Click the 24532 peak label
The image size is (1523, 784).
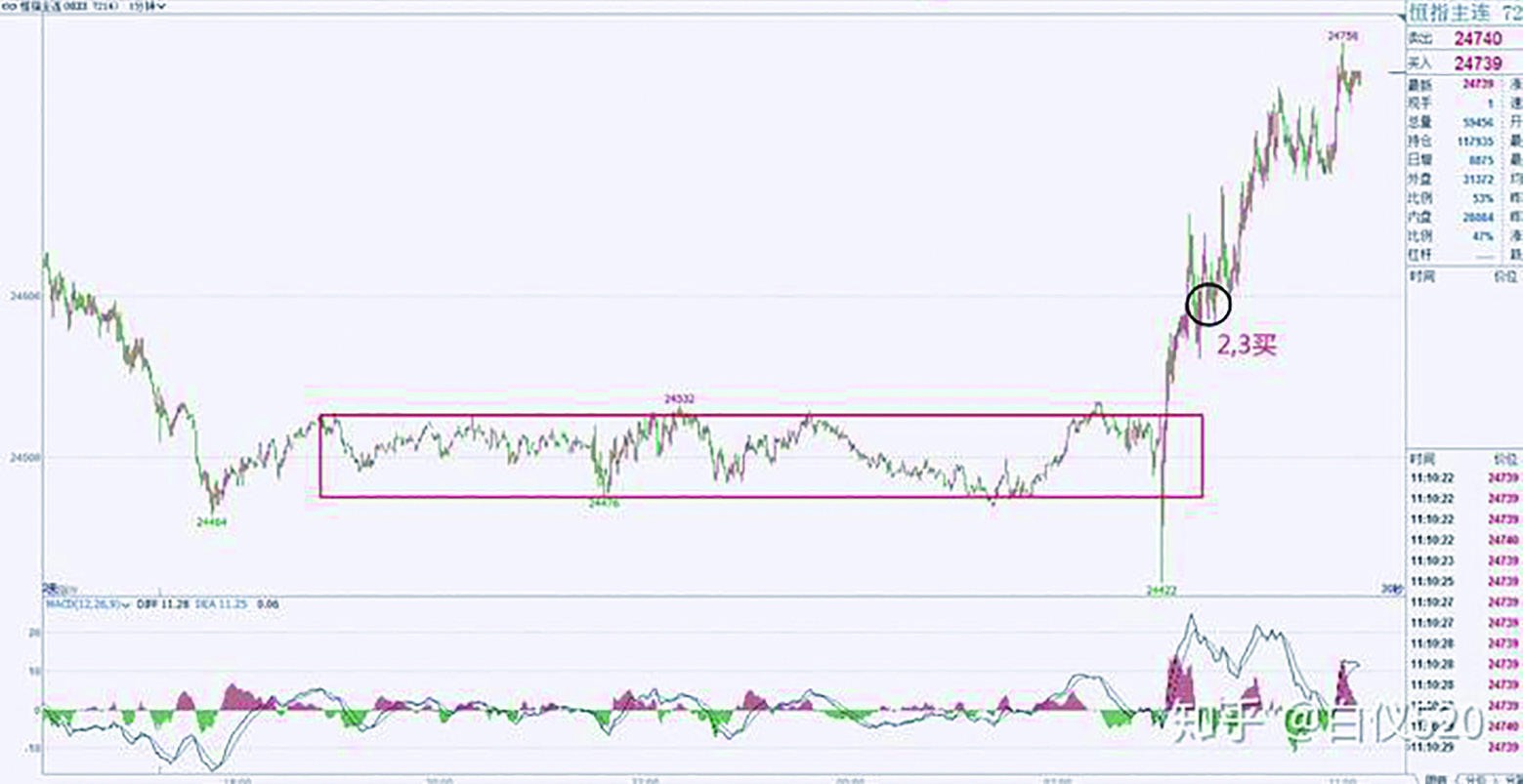tap(679, 399)
